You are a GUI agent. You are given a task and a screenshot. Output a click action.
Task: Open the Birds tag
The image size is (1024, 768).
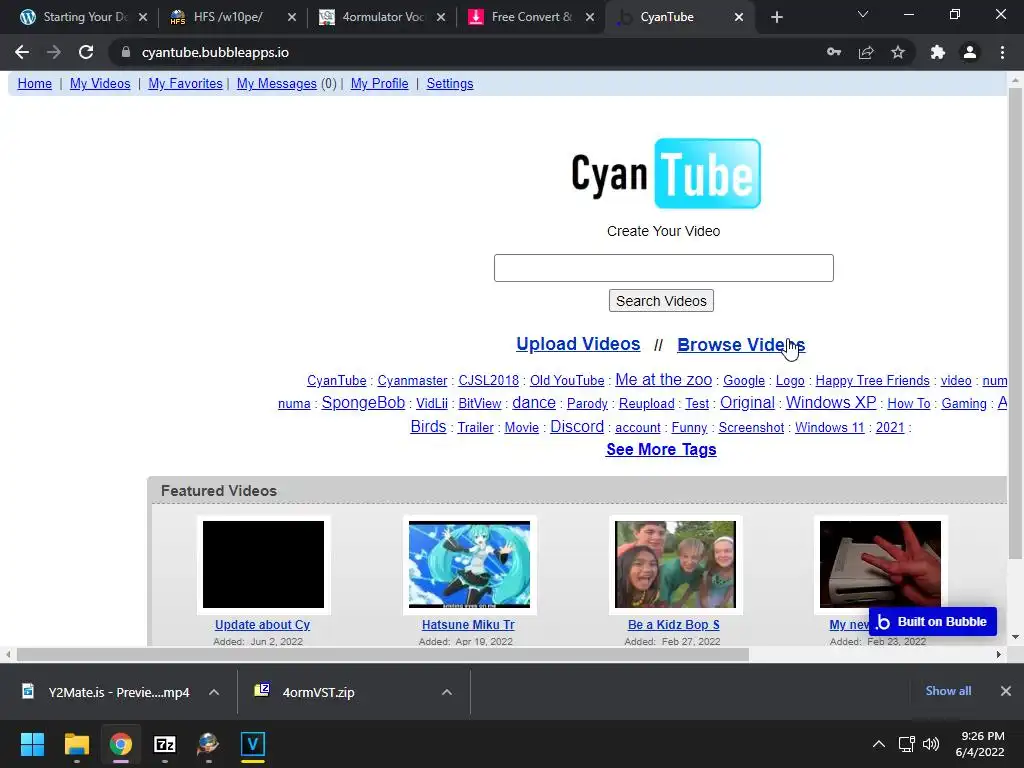428,426
